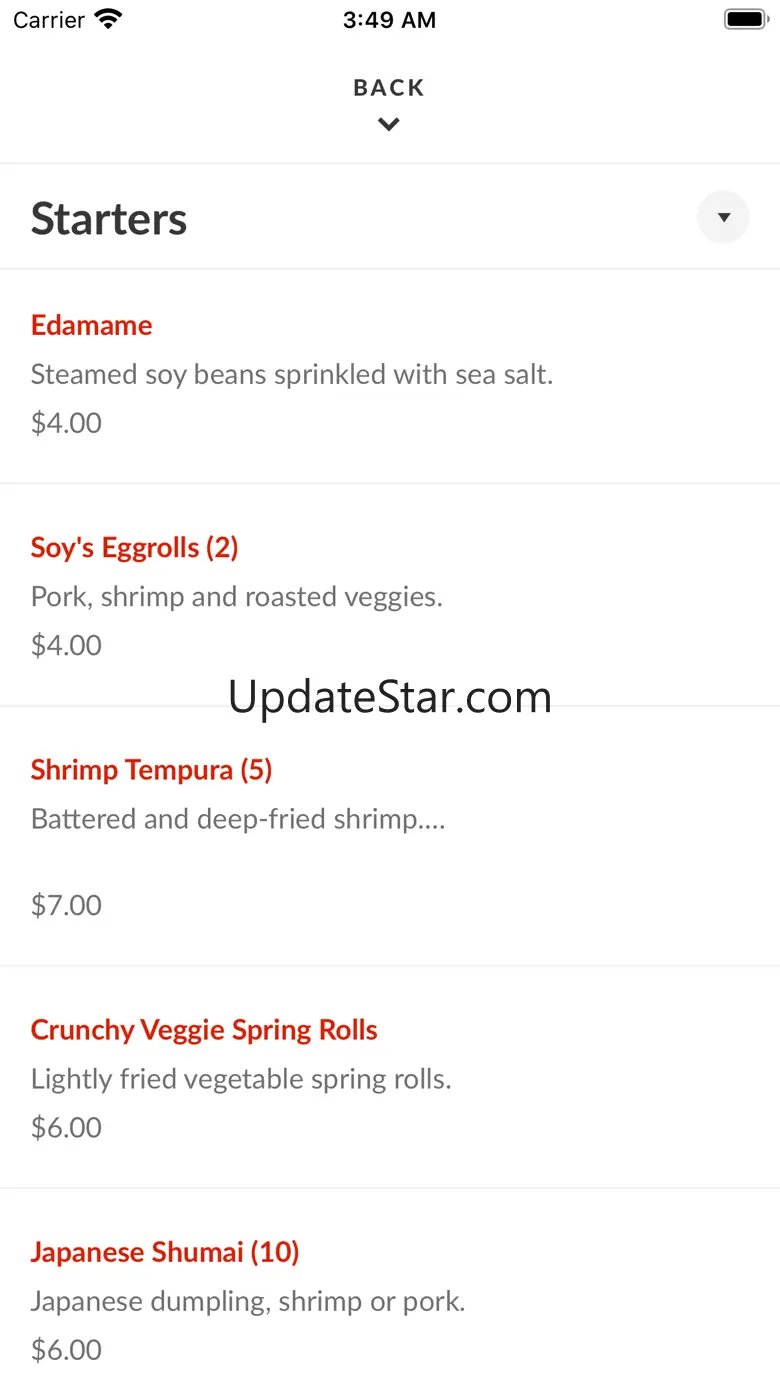Image resolution: width=780 pixels, height=1387 pixels.
Task: Tap the Starters section heading
Action: click(109, 219)
